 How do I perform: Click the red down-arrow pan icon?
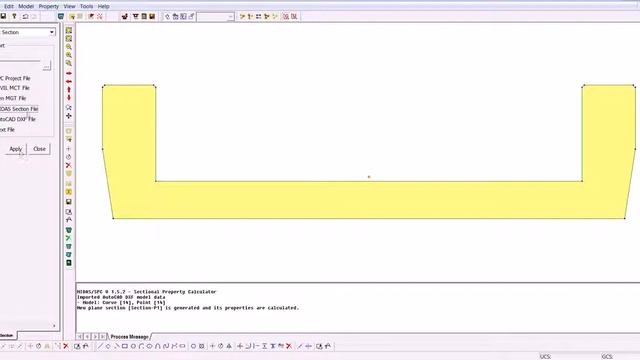69,98
